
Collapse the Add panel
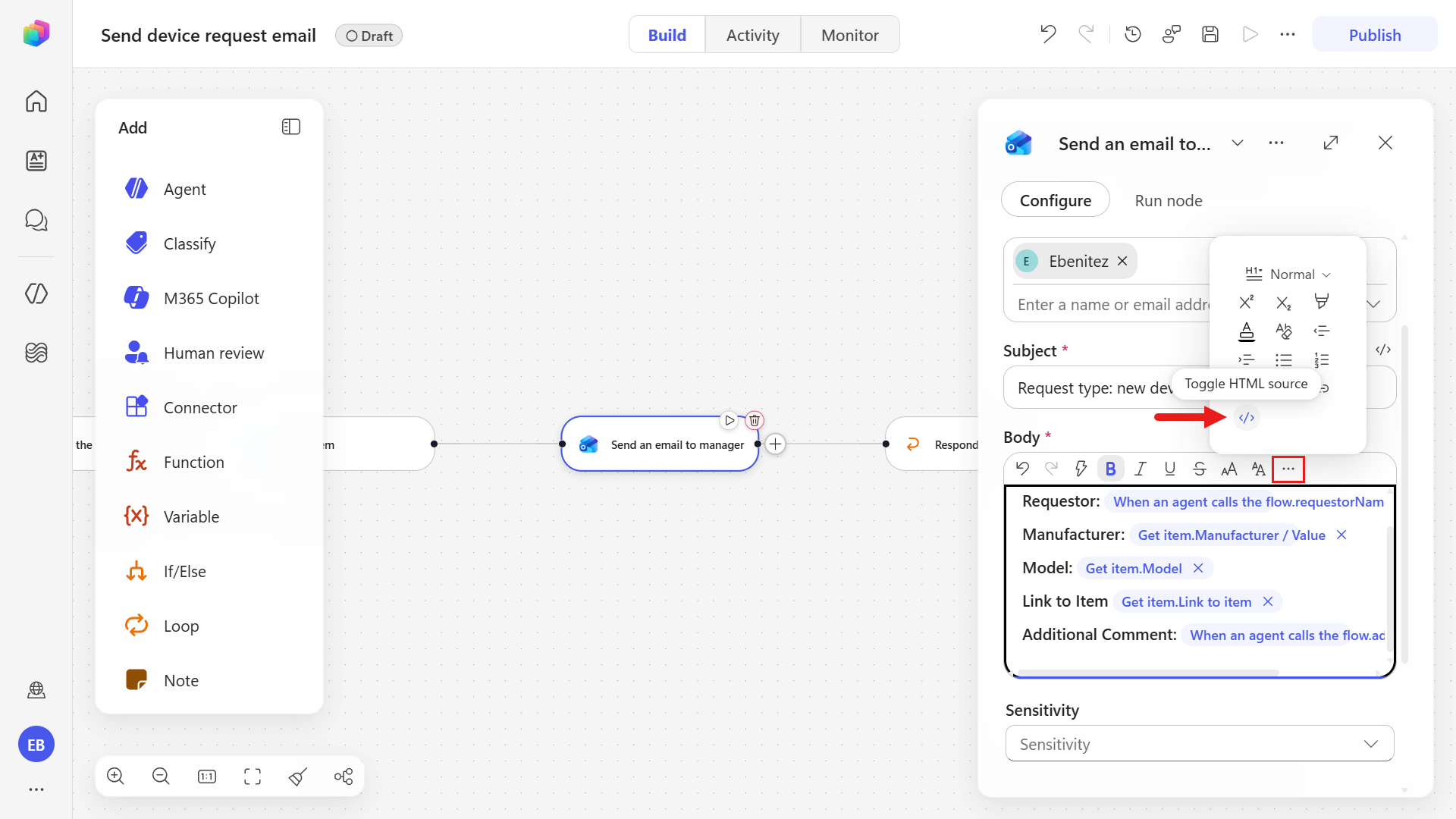[x=291, y=127]
